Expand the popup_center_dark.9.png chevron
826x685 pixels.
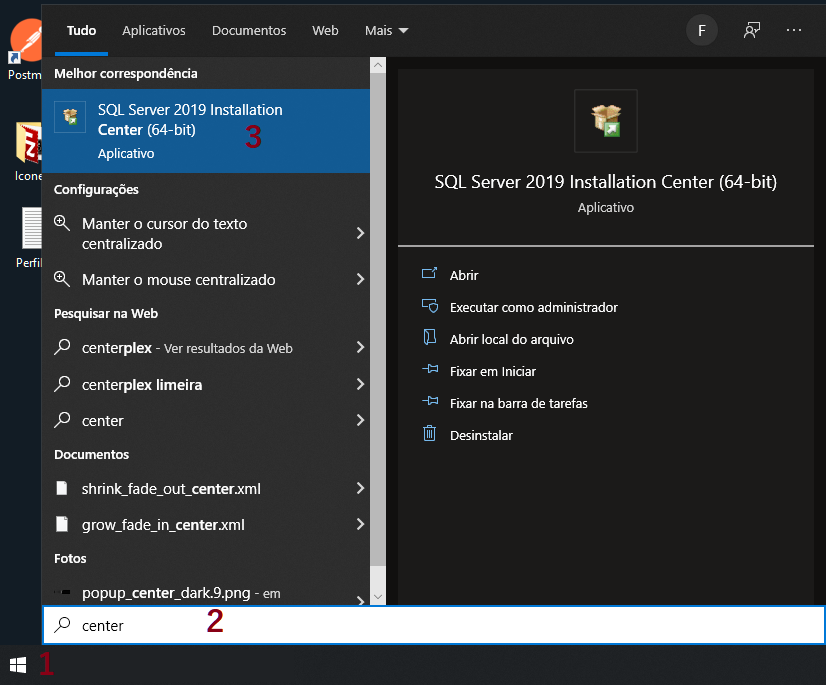(x=360, y=600)
